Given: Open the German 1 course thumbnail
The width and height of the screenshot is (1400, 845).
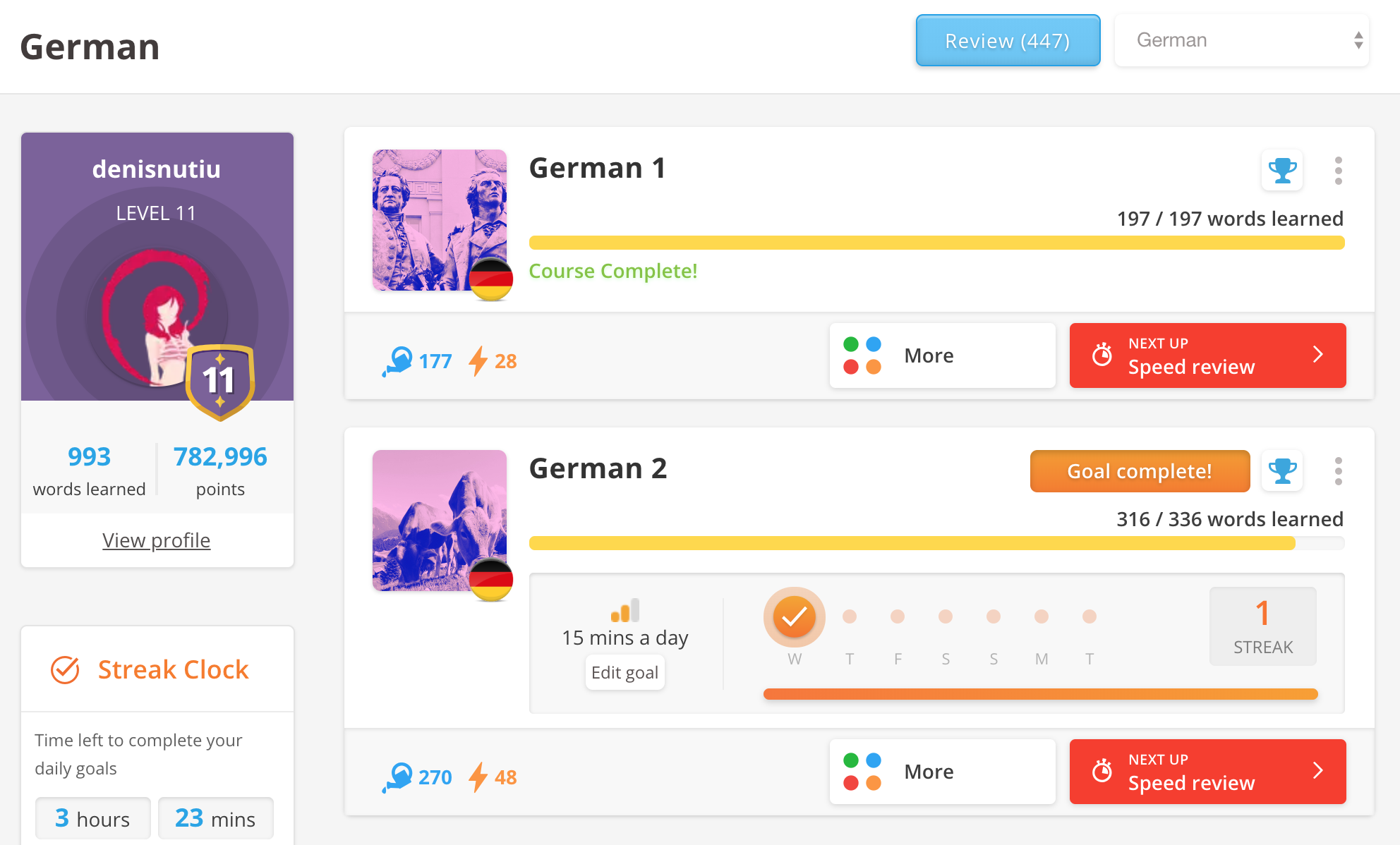Looking at the screenshot, I should pos(439,220).
